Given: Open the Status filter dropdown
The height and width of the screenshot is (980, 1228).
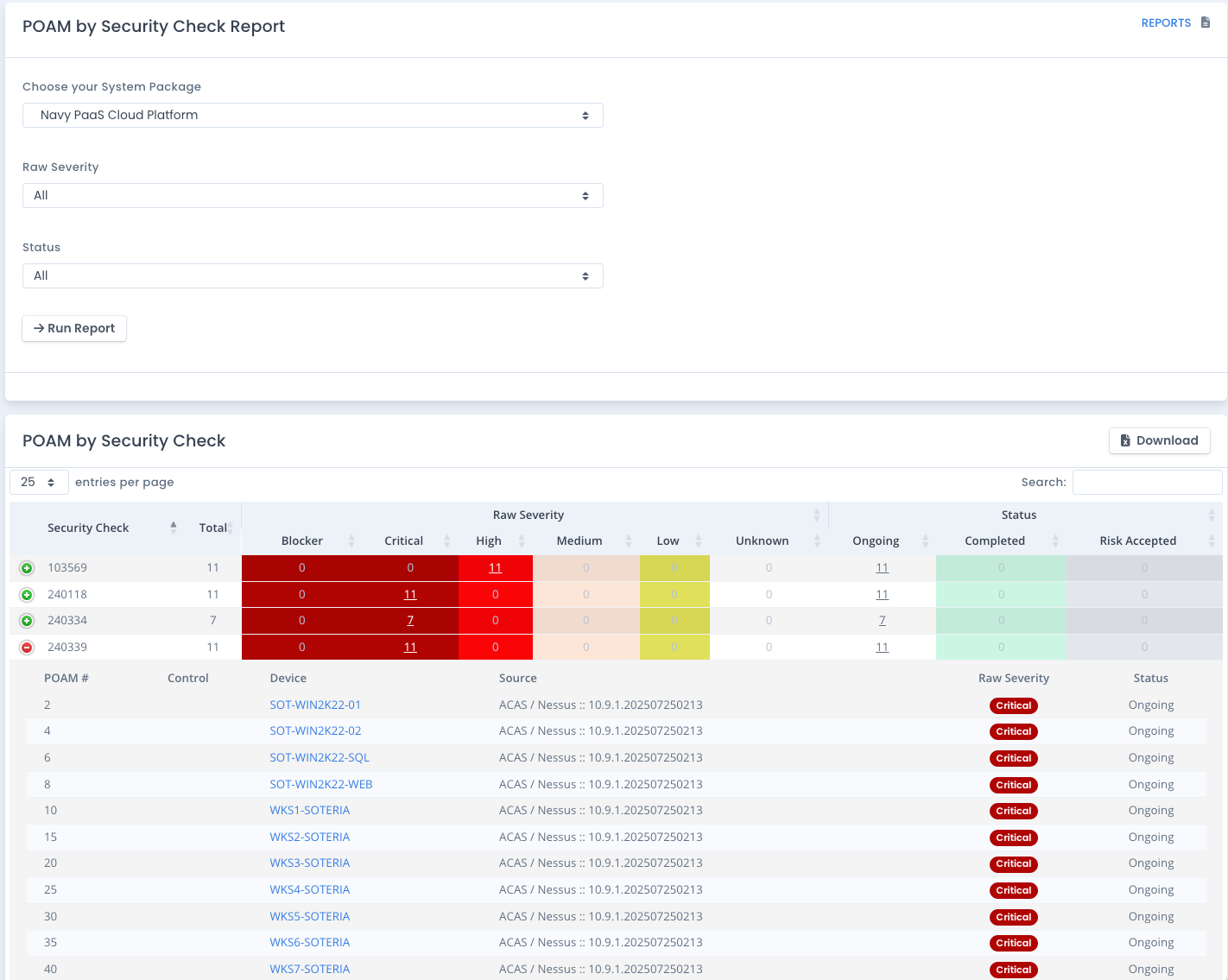Looking at the screenshot, I should click(313, 275).
